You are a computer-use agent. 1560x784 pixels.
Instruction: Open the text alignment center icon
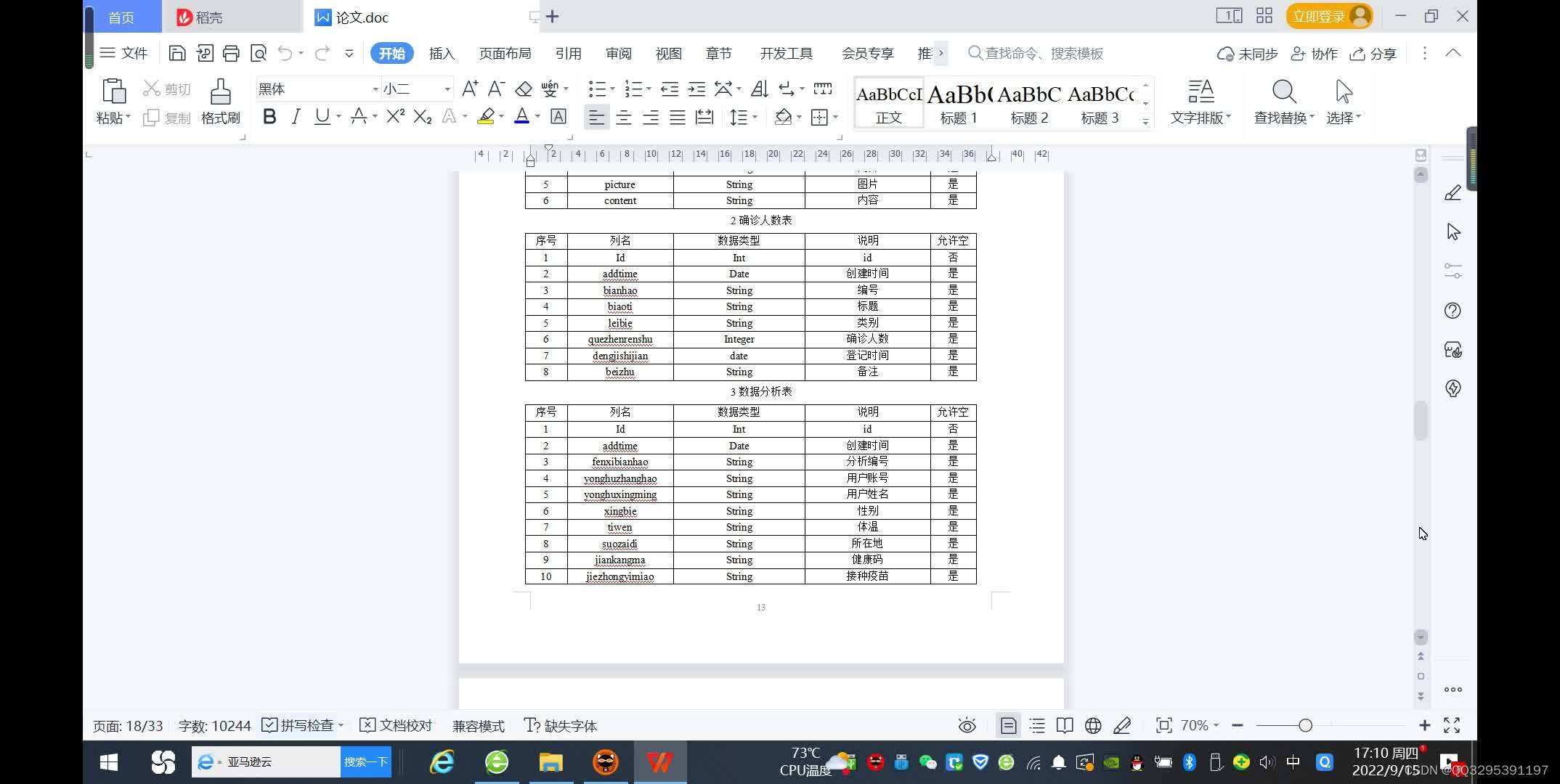tap(623, 118)
